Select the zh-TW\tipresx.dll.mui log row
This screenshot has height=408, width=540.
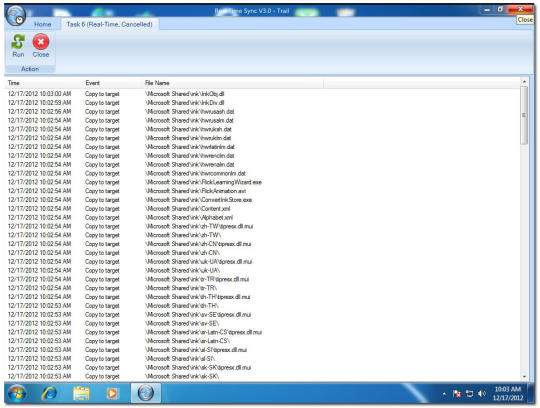(263, 226)
